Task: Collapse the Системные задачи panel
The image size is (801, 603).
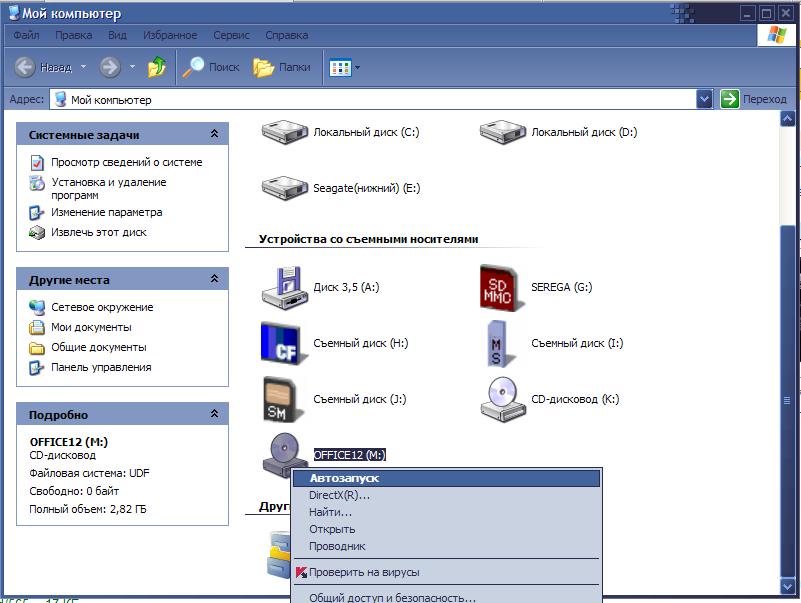Action: 215,134
